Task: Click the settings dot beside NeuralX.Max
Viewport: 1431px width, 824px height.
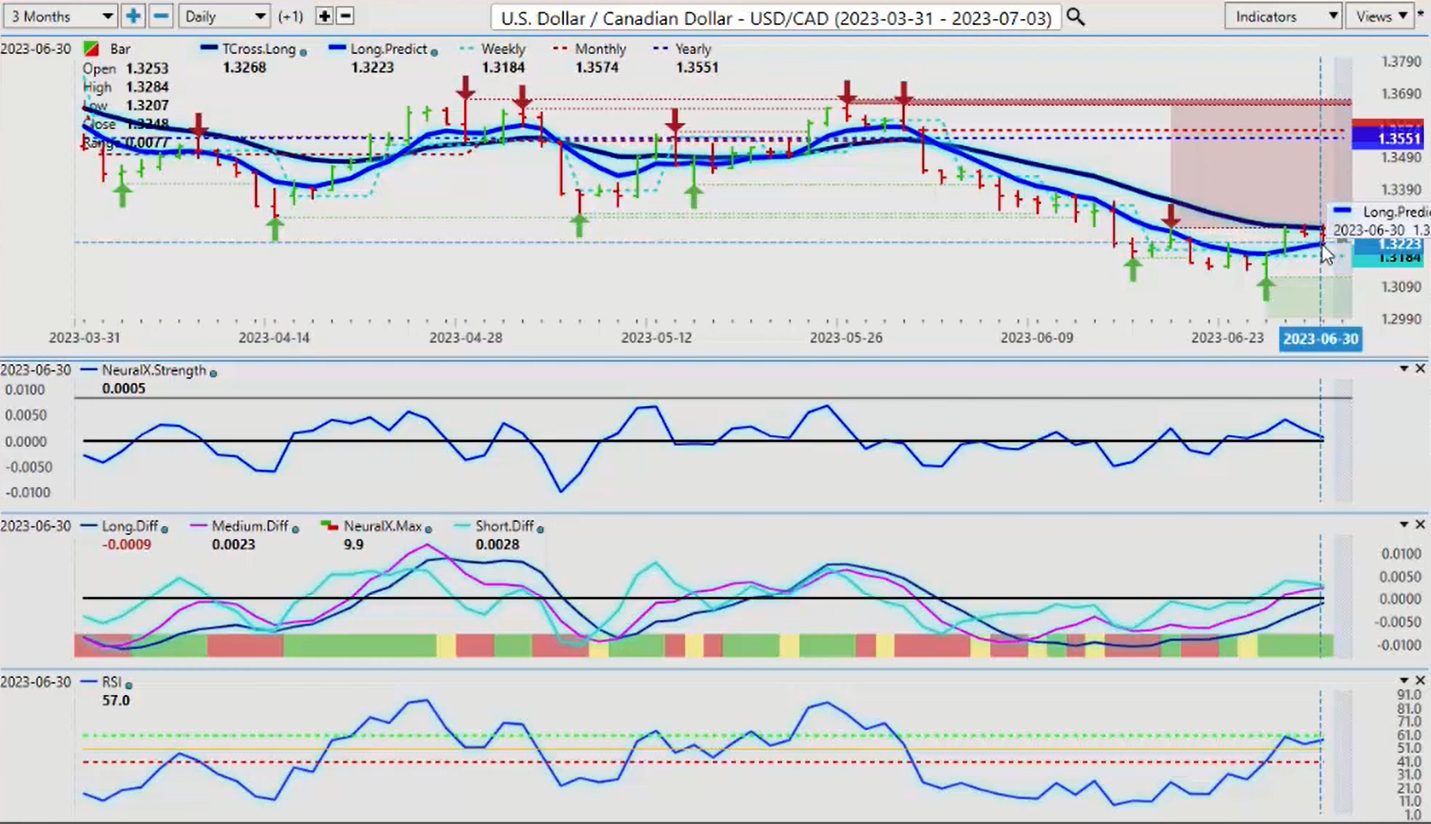Action: tap(427, 528)
